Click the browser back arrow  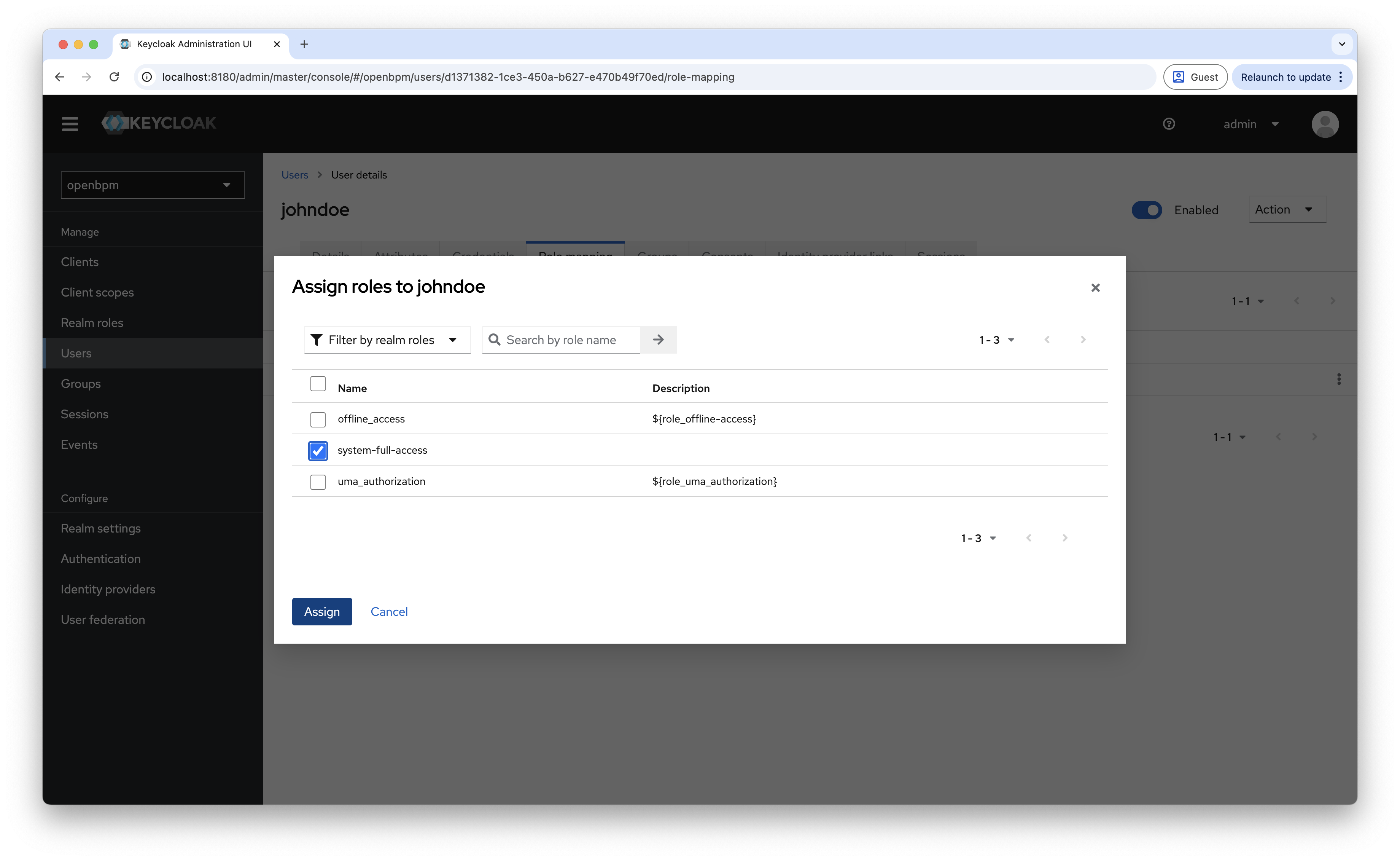[x=59, y=77]
